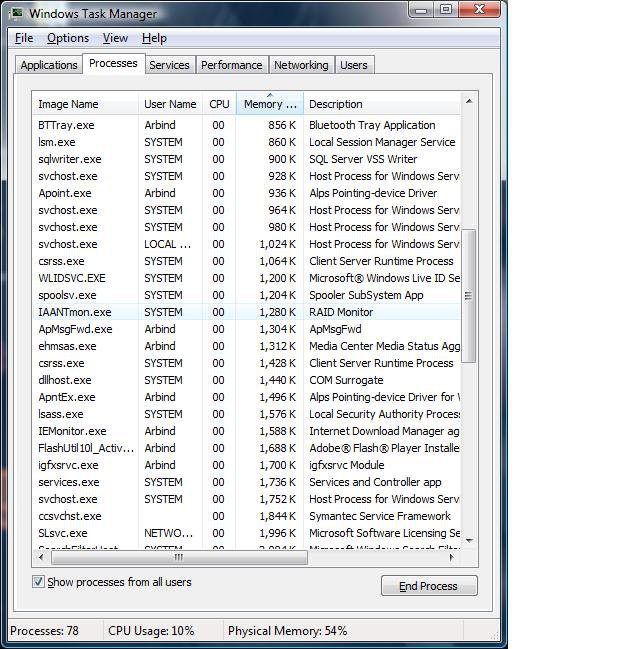Viewport: 640px width, 649px height.
Task: Click the Memory column header
Action: (270, 104)
